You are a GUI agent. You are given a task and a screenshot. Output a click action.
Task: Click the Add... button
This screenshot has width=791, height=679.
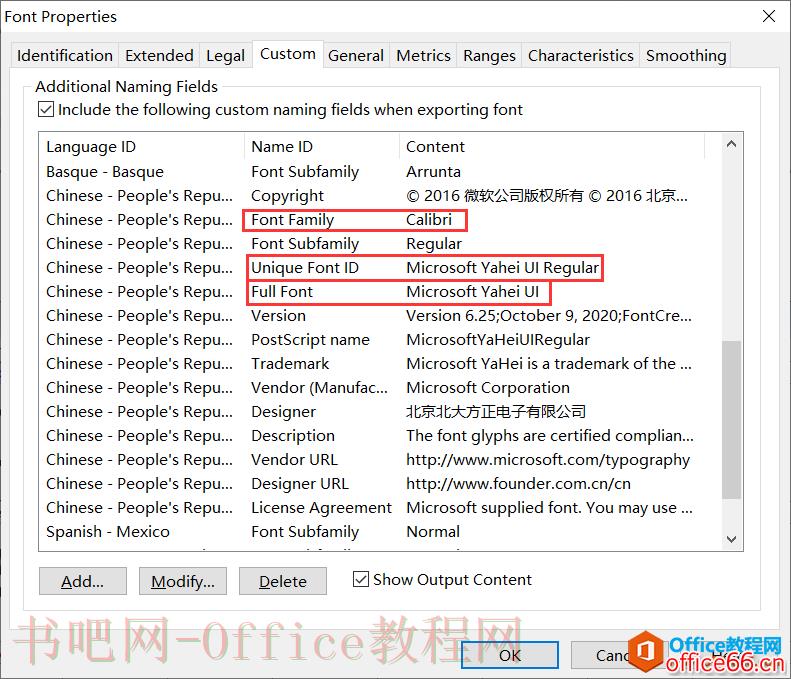click(x=83, y=581)
